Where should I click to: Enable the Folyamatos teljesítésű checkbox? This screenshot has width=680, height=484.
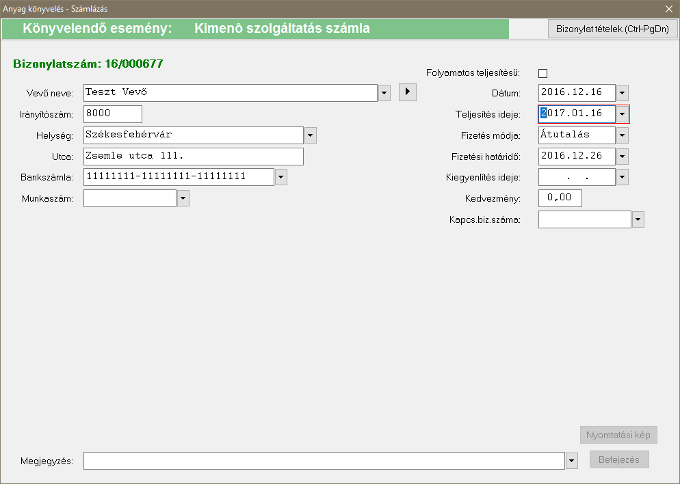[543, 73]
